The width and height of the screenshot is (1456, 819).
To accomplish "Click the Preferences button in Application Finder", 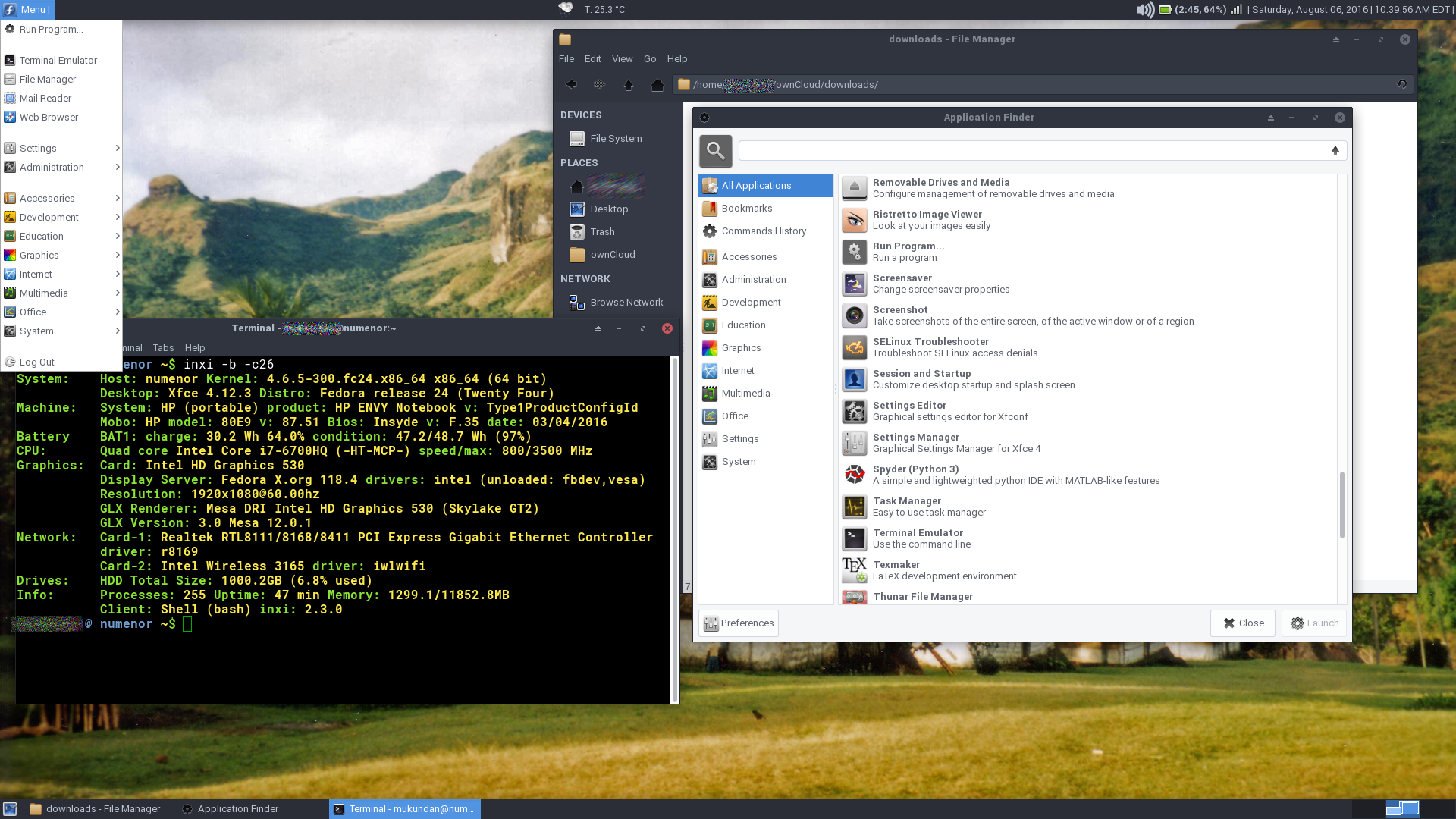I will point(739,623).
